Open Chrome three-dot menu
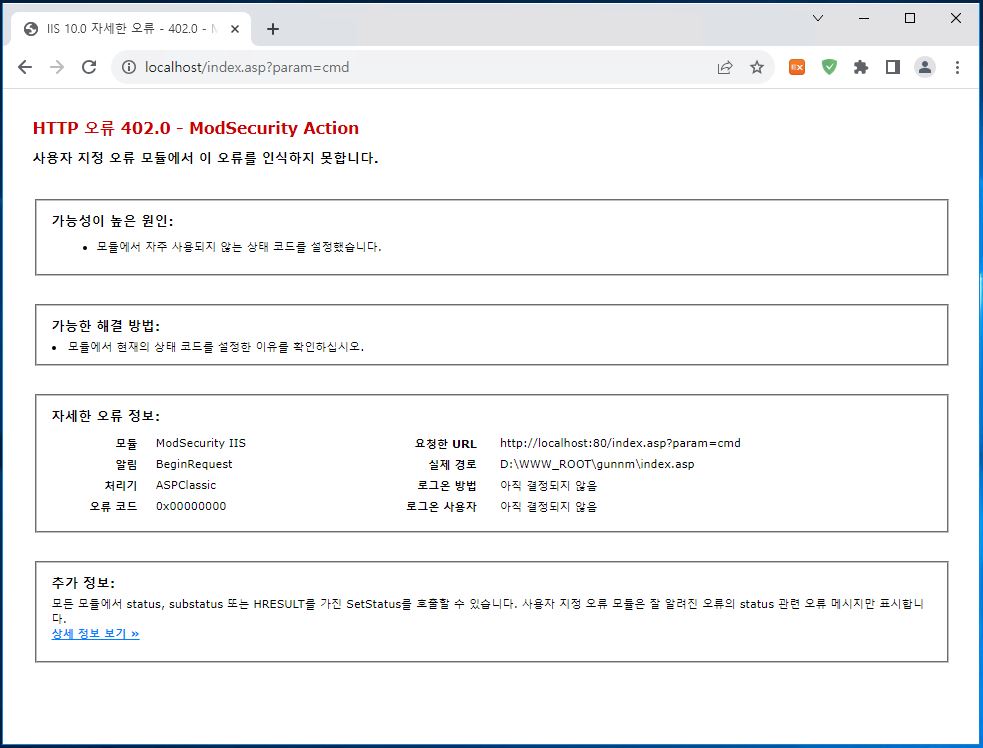The height and width of the screenshot is (748, 983). [x=957, y=67]
